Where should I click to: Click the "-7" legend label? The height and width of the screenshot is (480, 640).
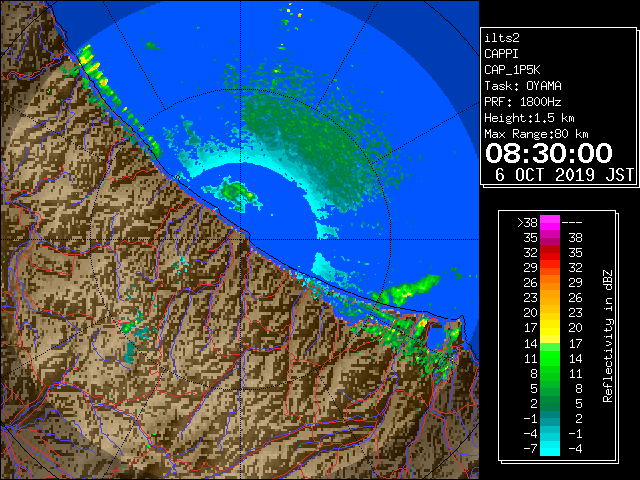pyautogui.click(x=530, y=449)
